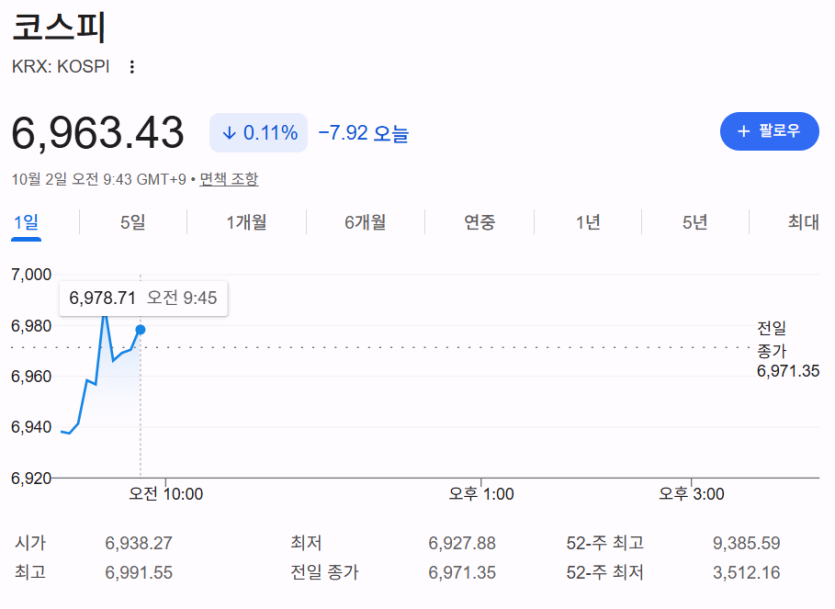
Task: Click the 0.11% down change badge
Action: tap(259, 133)
